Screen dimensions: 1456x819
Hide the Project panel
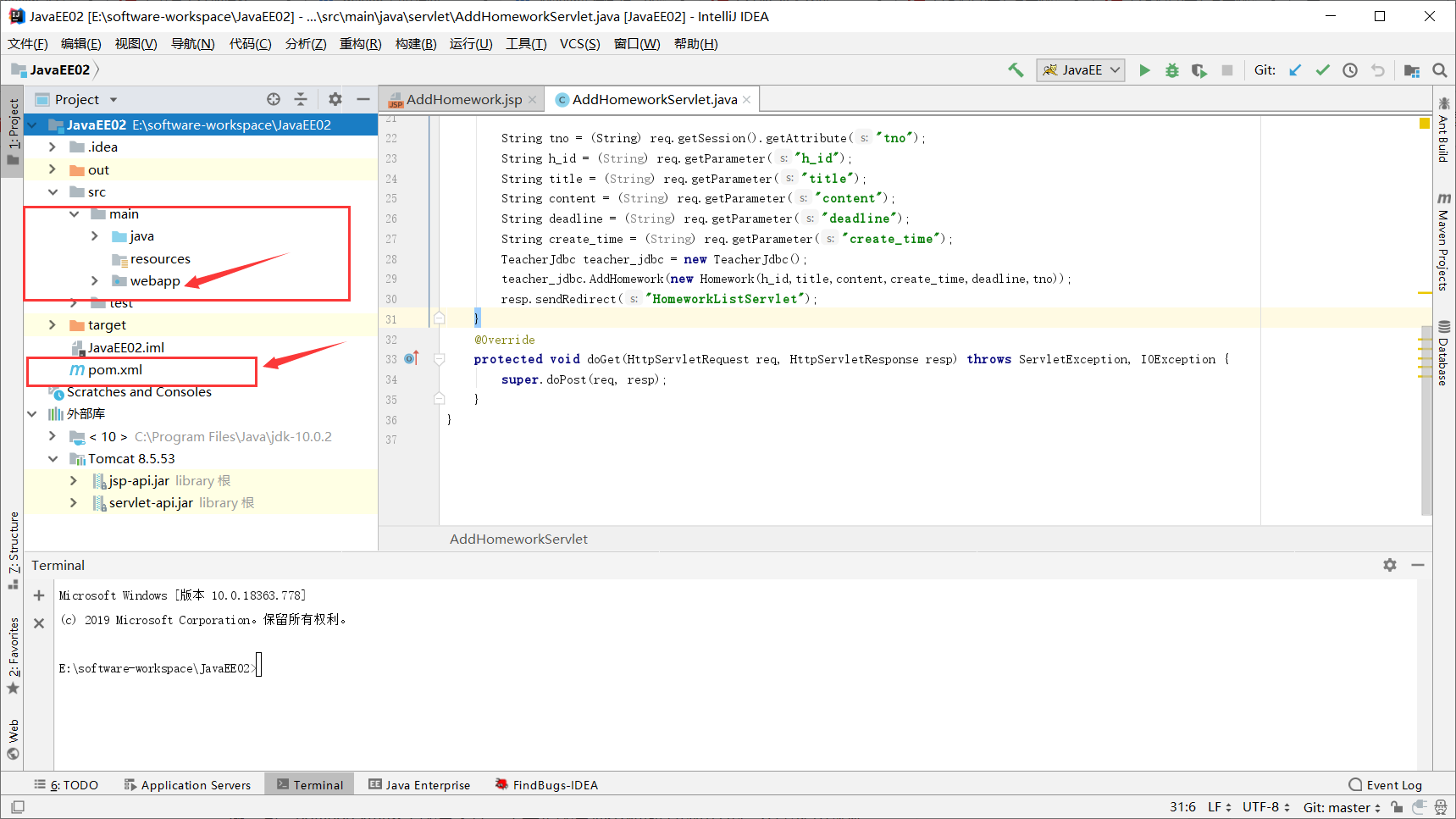point(363,99)
